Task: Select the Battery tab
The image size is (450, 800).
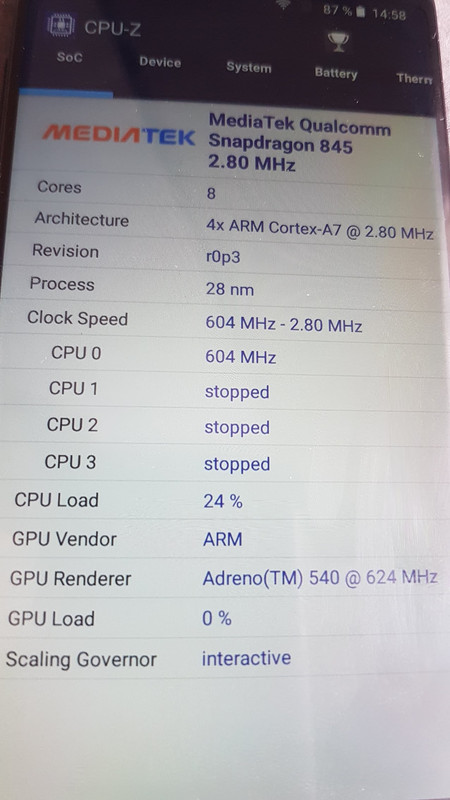Action: click(336, 73)
